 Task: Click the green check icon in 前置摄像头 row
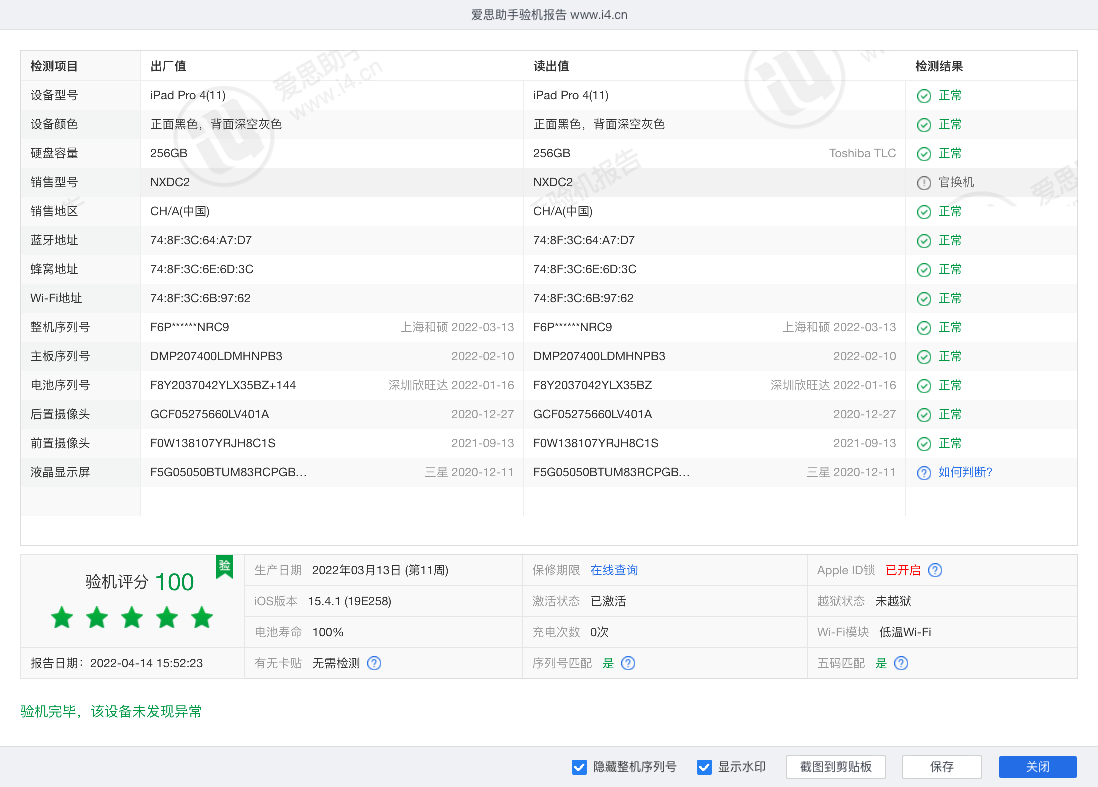click(924, 444)
